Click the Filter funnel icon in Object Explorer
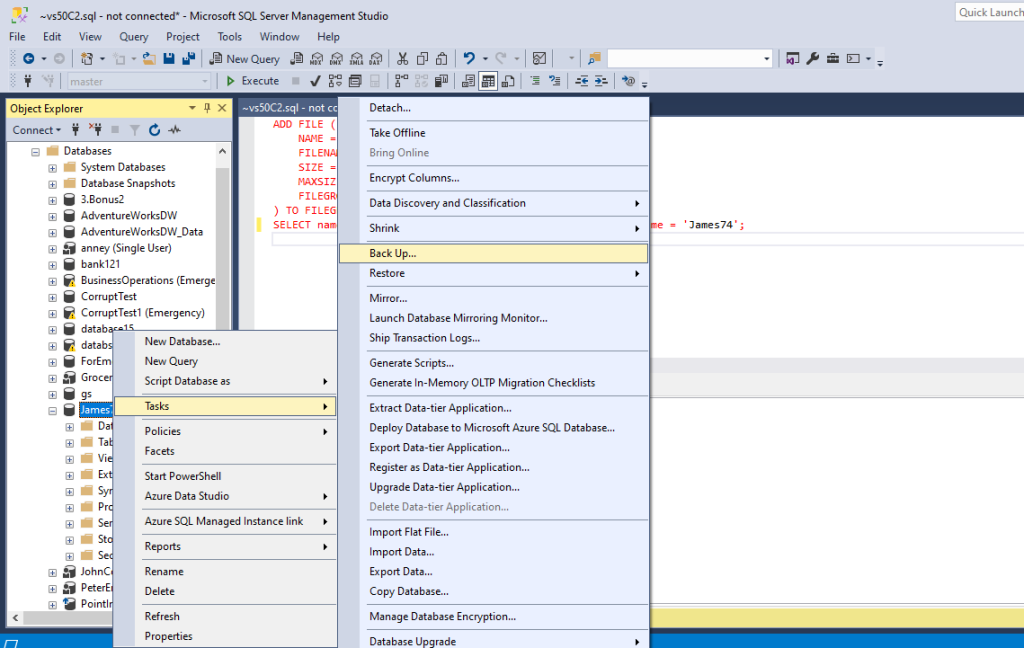The image size is (1024, 648). click(x=135, y=130)
